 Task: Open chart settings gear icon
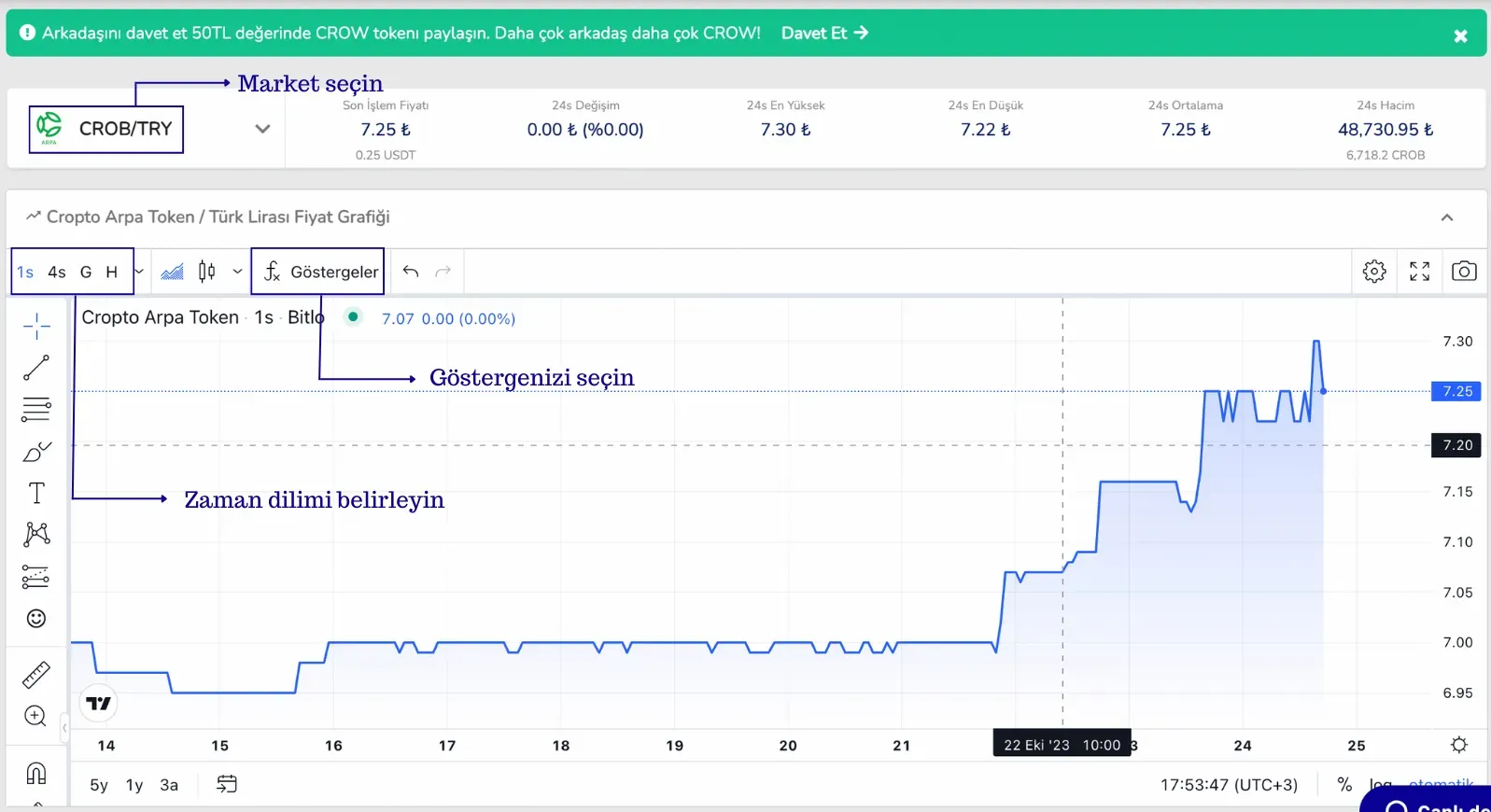1374,272
